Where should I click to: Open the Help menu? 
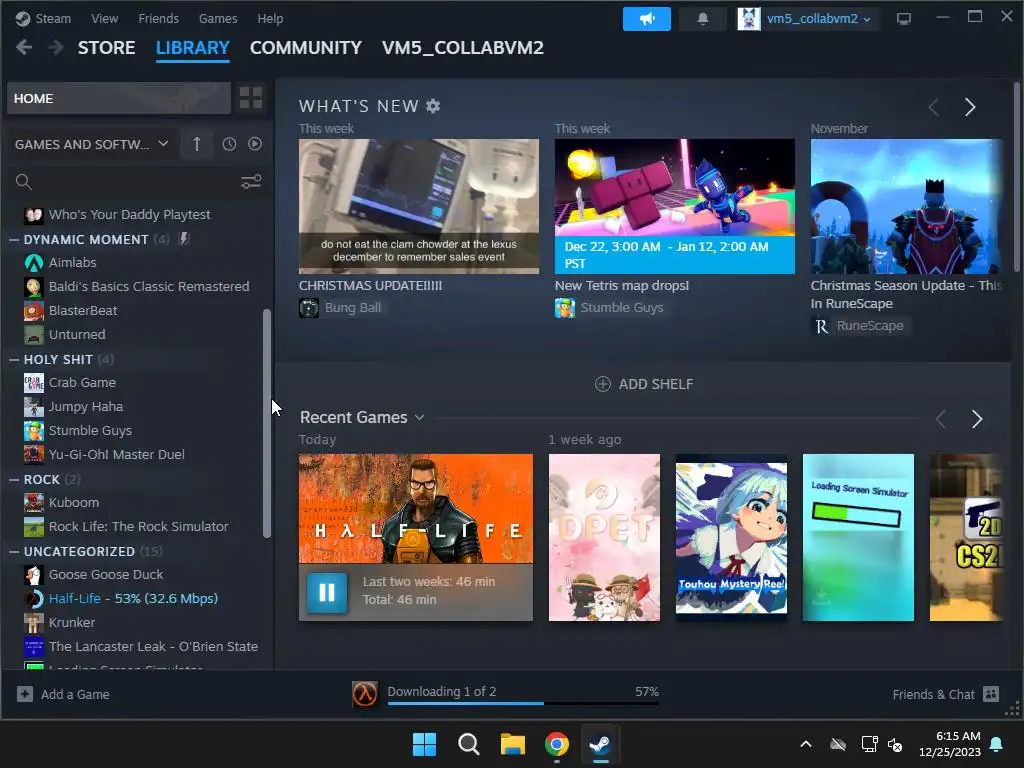click(x=270, y=18)
